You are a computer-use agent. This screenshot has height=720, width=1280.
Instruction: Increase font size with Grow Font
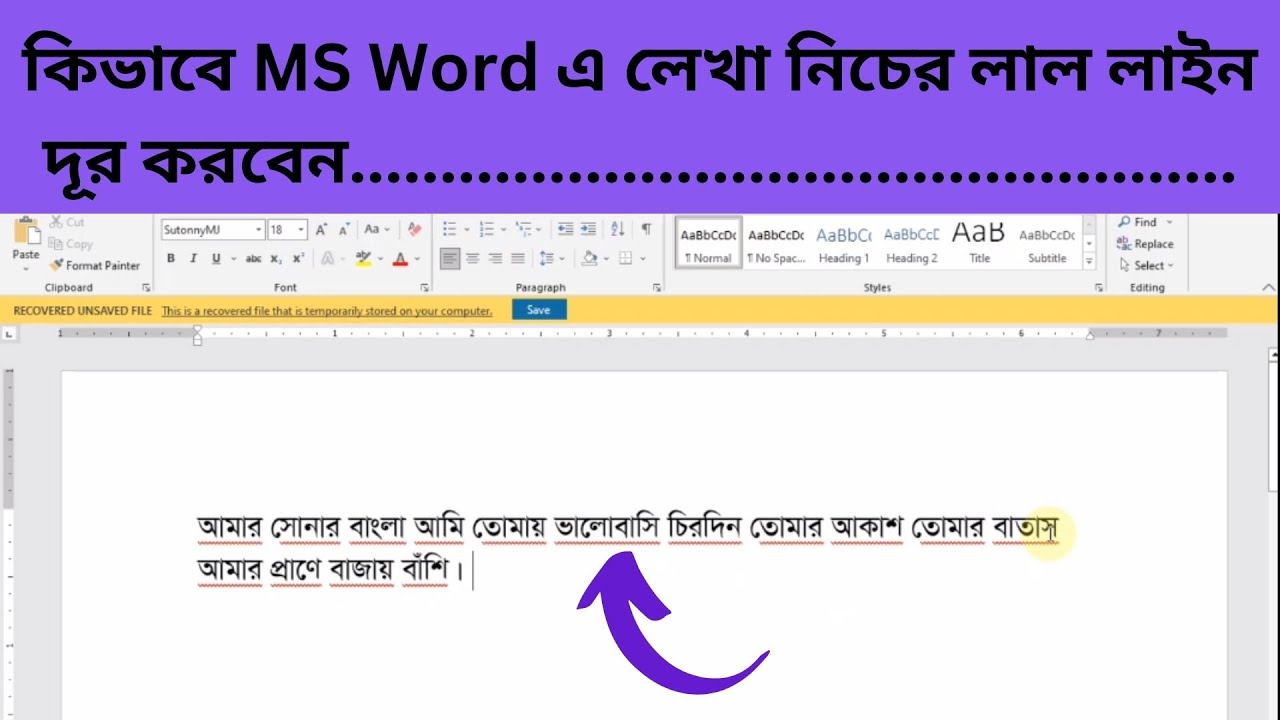point(322,229)
